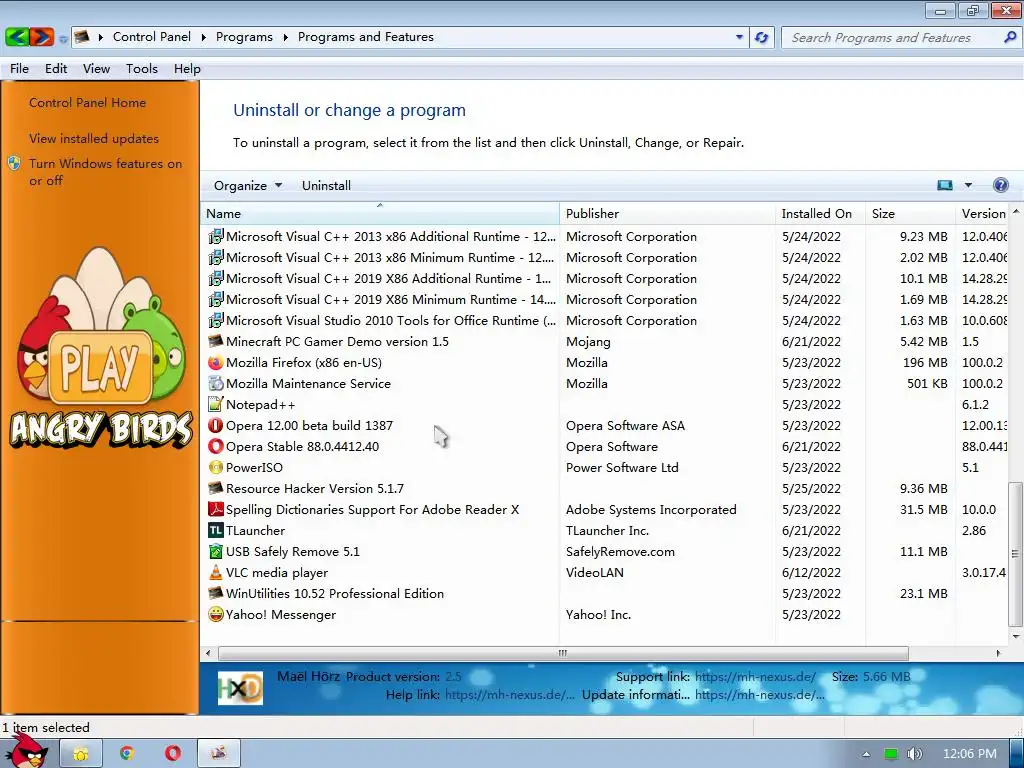
Task: Open the View menu
Action: 96,69
